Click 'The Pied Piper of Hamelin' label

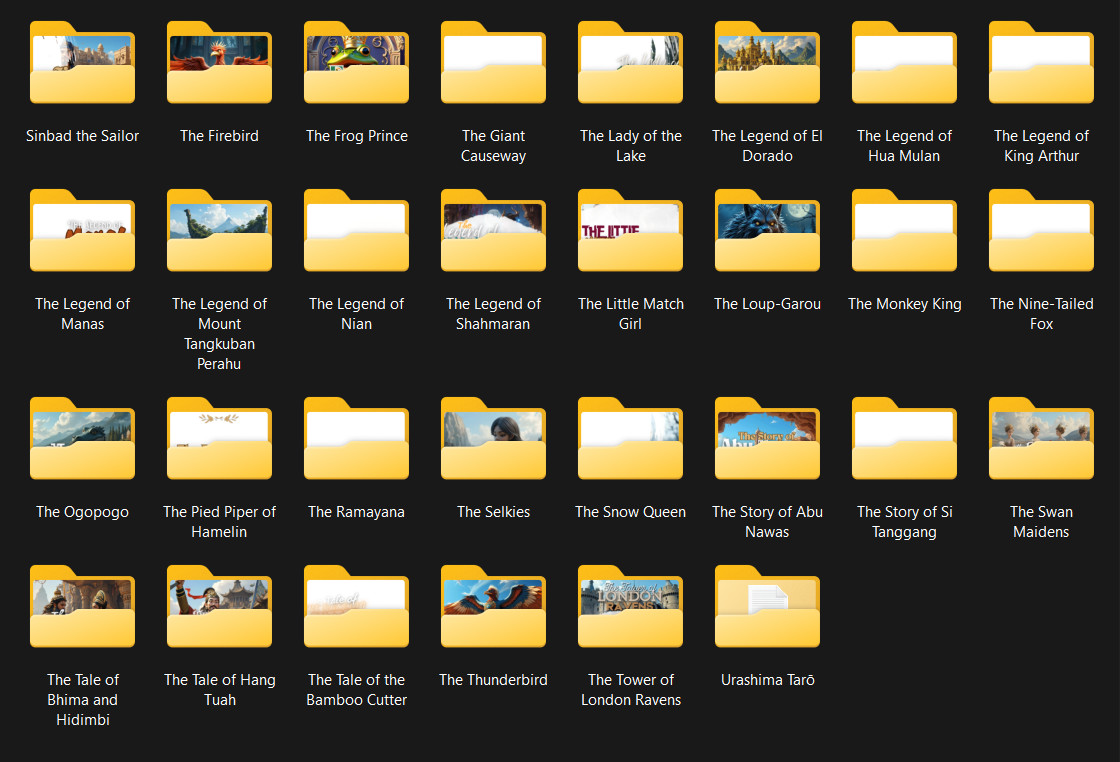click(x=219, y=521)
